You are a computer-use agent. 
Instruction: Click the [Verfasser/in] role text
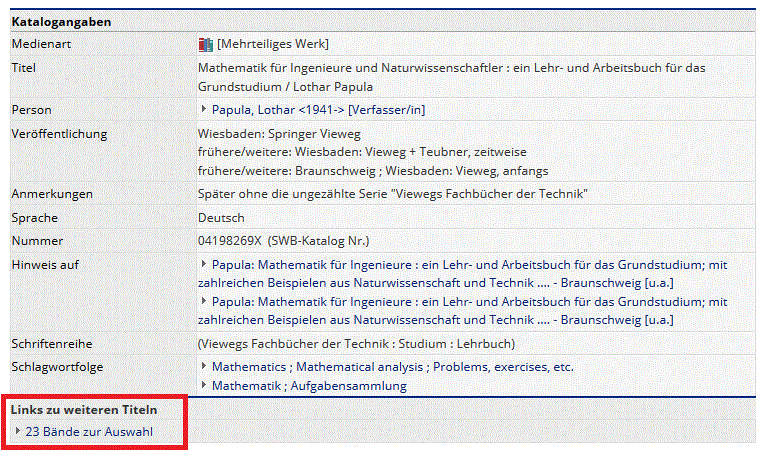(x=386, y=110)
